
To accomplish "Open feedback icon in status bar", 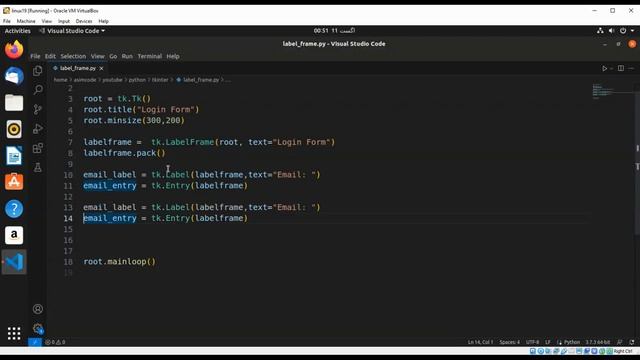I will 620,342.
